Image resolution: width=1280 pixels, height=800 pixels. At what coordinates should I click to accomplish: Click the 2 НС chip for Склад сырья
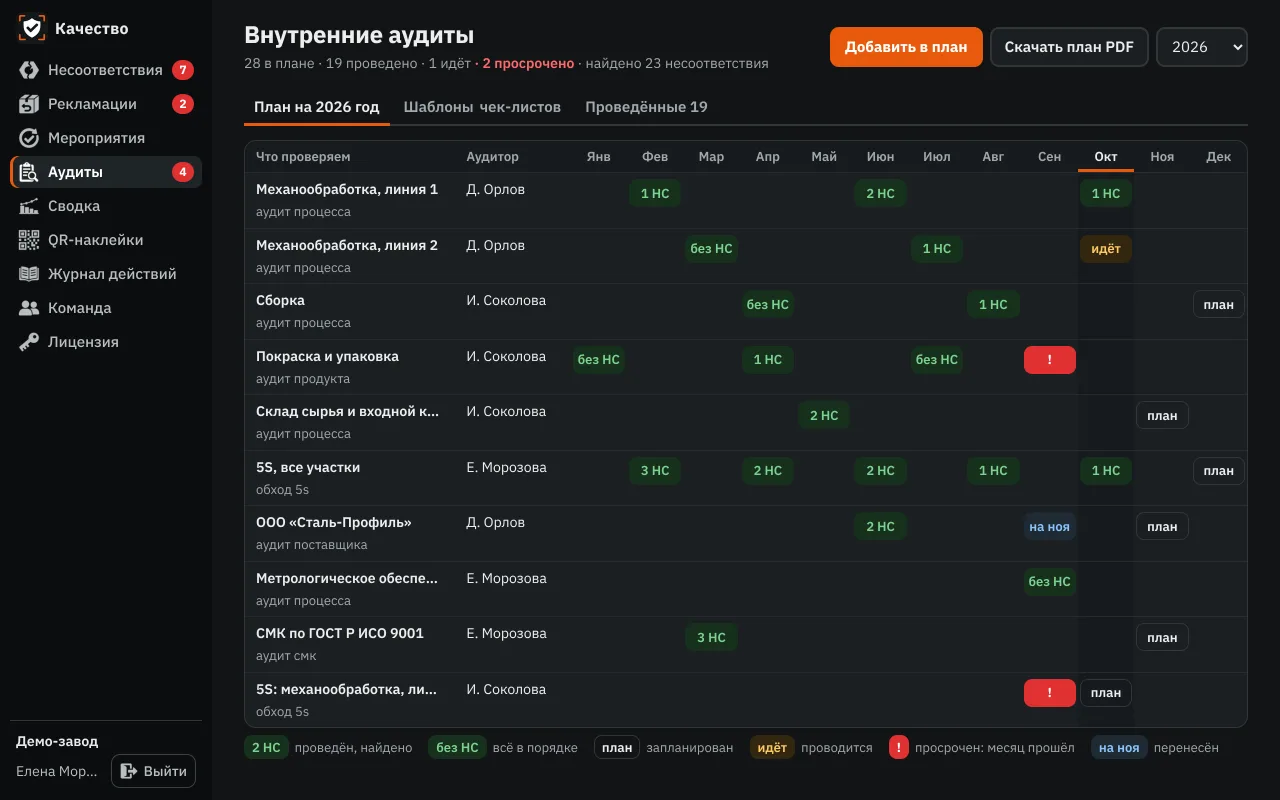[824, 416]
